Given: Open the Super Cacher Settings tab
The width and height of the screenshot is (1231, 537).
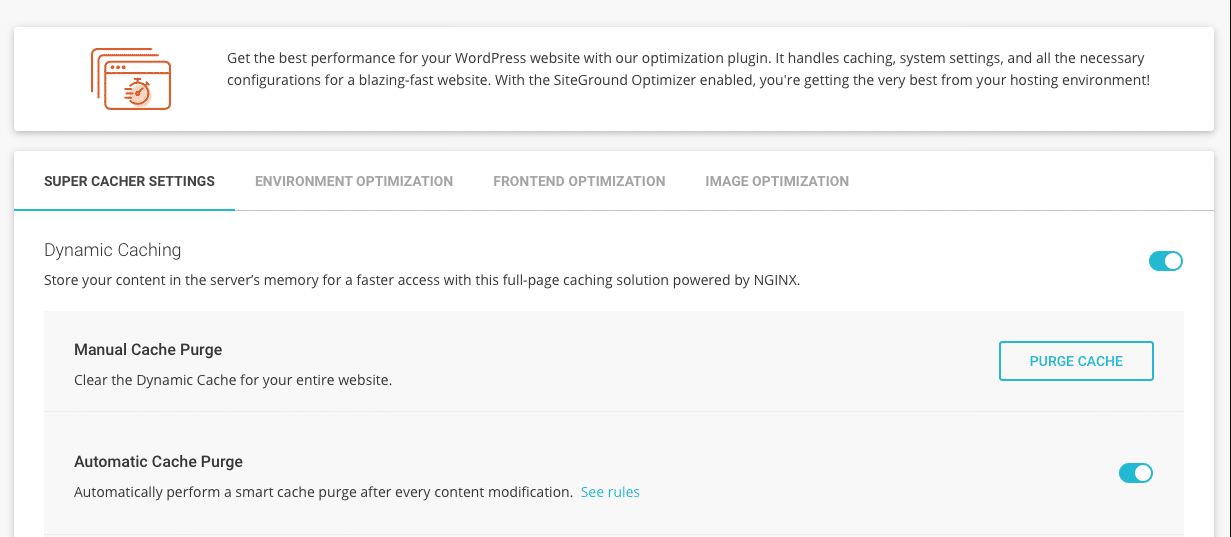Looking at the screenshot, I should 129,181.
